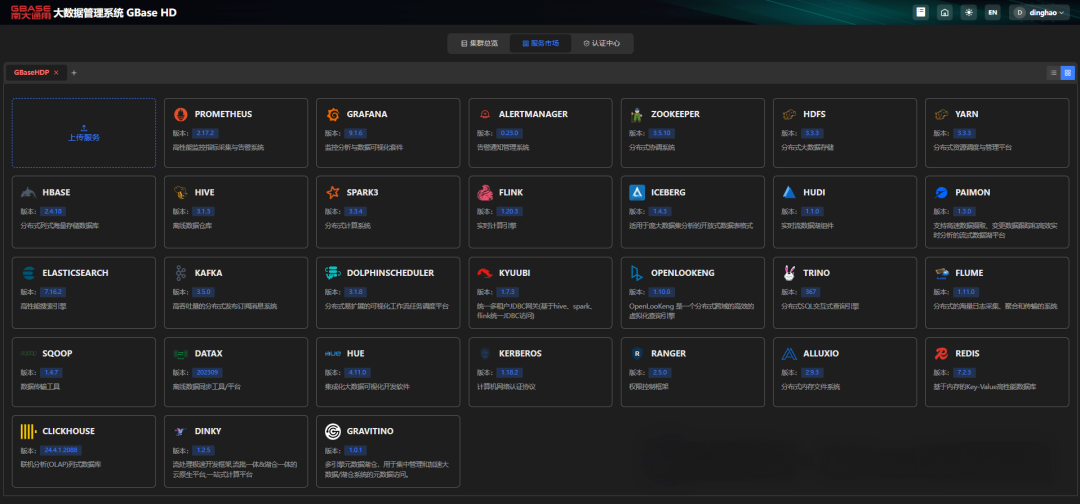Click the SQOOP service title

point(57,353)
